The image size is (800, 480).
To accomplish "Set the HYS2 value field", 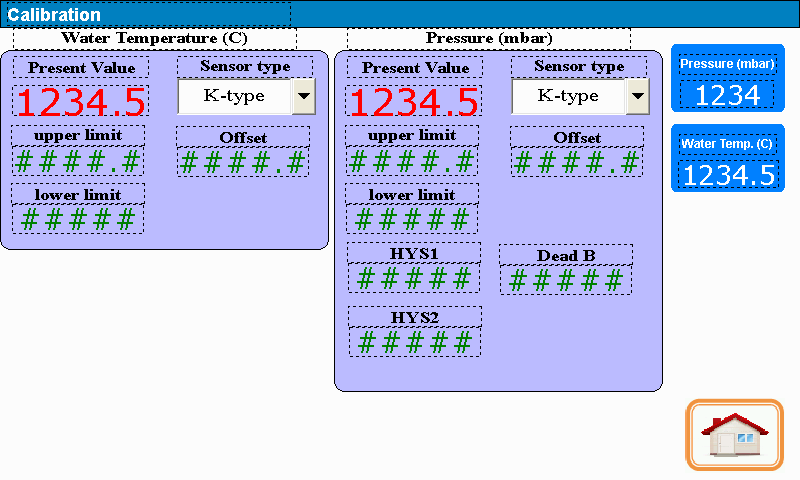I will coord(414,343).
